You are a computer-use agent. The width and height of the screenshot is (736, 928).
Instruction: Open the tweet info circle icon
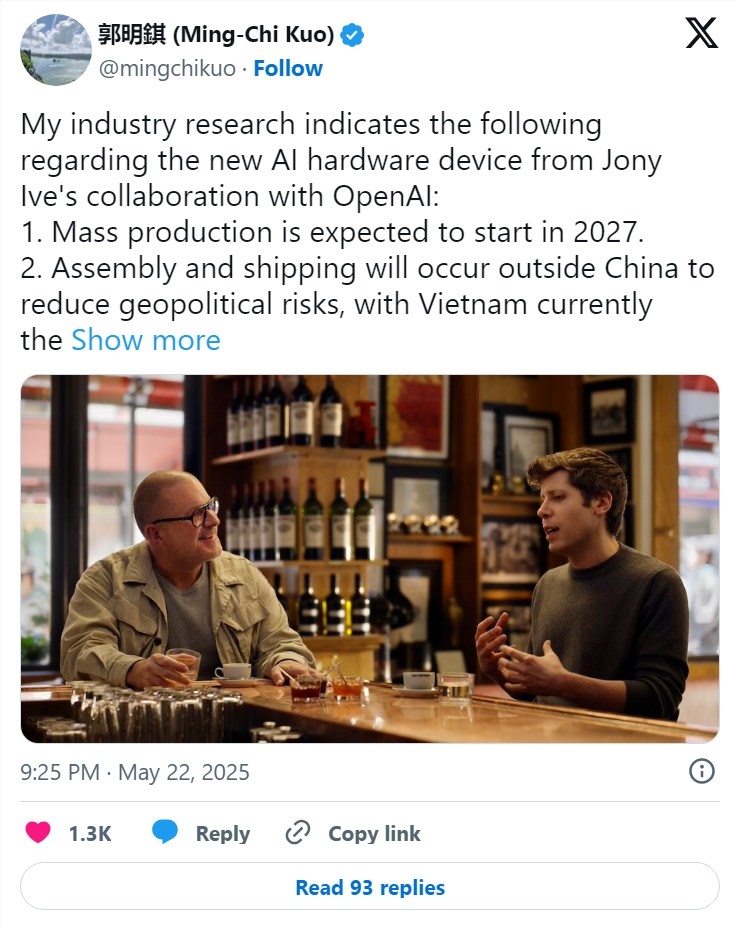click(x=702, y=771)
